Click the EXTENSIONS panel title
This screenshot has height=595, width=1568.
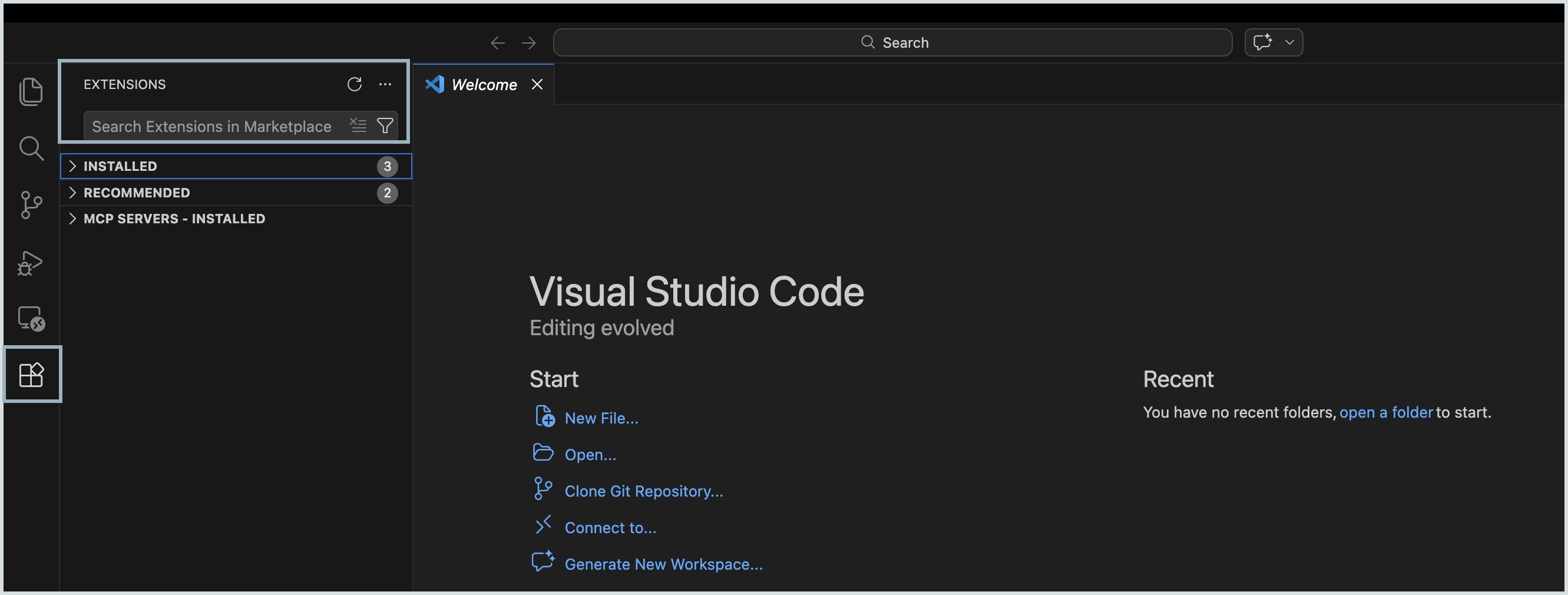(125, 85)
